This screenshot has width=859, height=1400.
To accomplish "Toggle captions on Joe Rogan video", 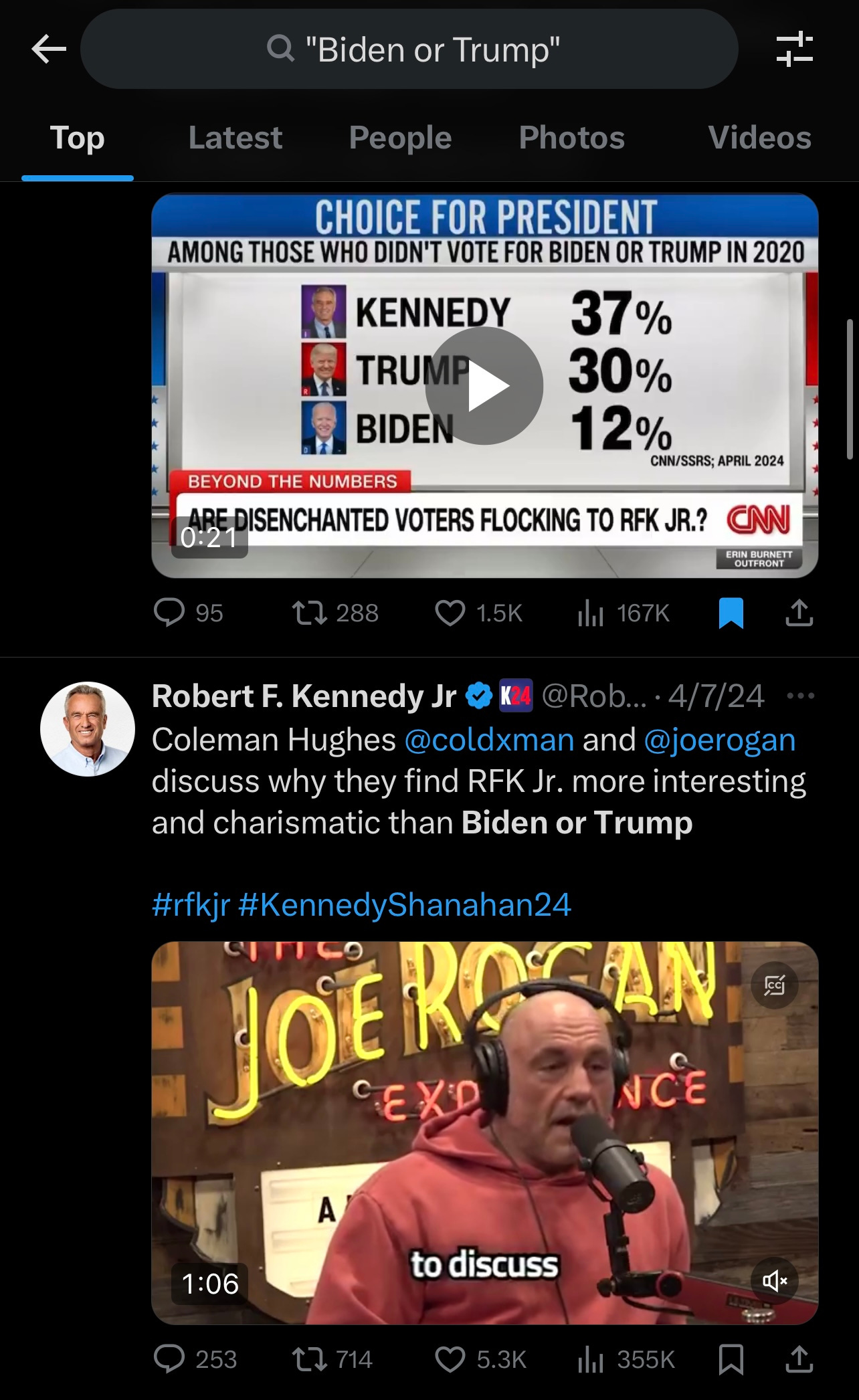I will point(775,985).
